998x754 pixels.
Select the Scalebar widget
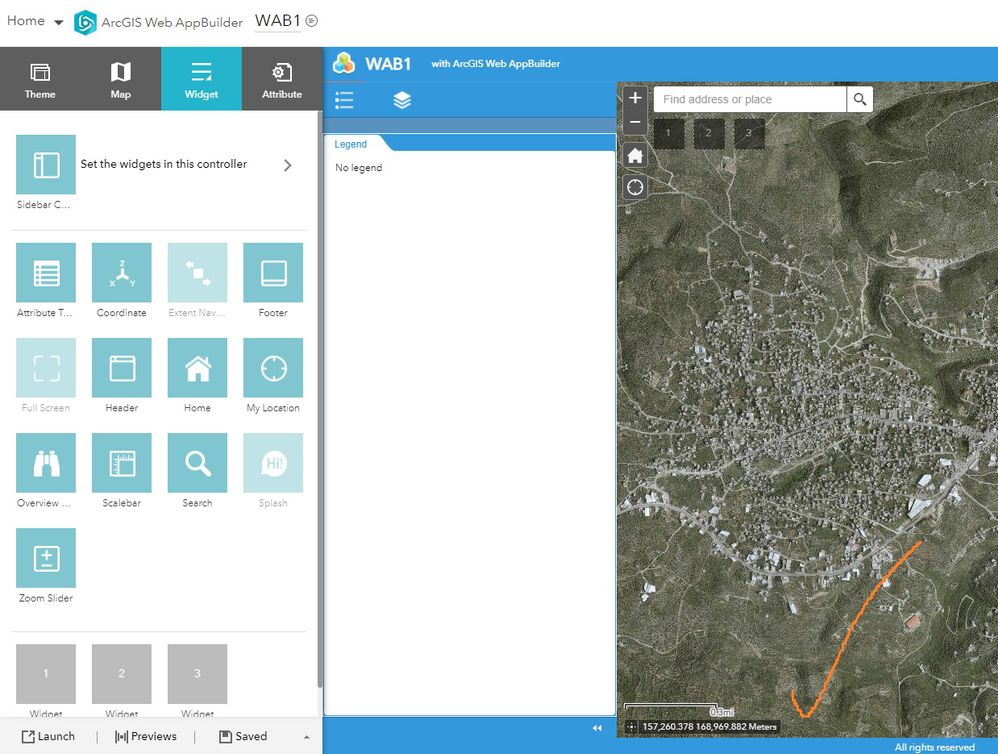[122, 463]
